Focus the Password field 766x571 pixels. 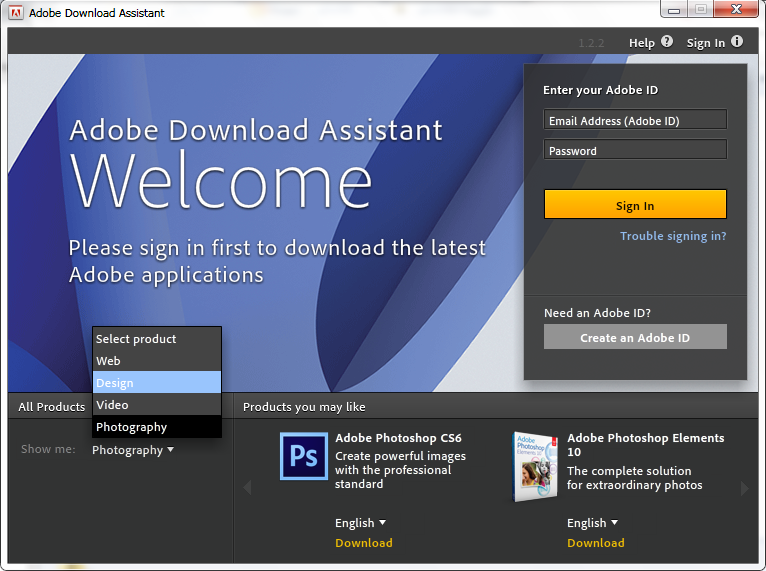click(x=635, y=149)
